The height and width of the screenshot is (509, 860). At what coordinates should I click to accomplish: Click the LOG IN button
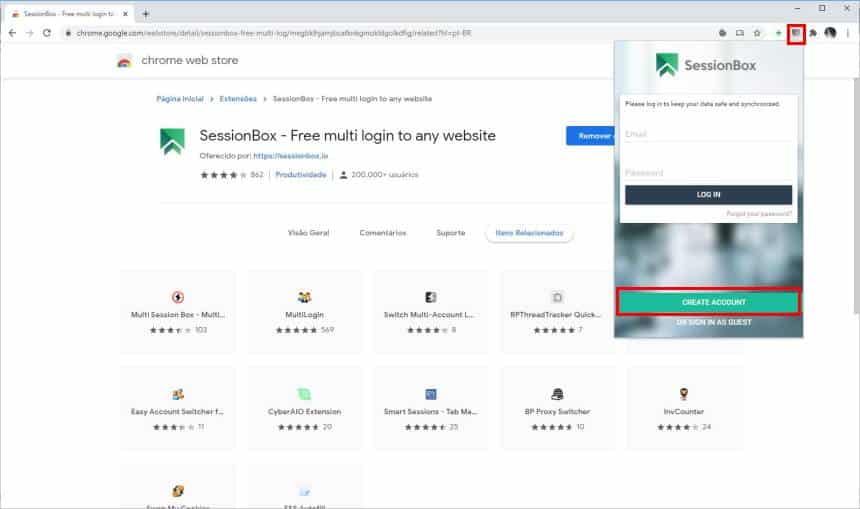[x=708, y=195]
